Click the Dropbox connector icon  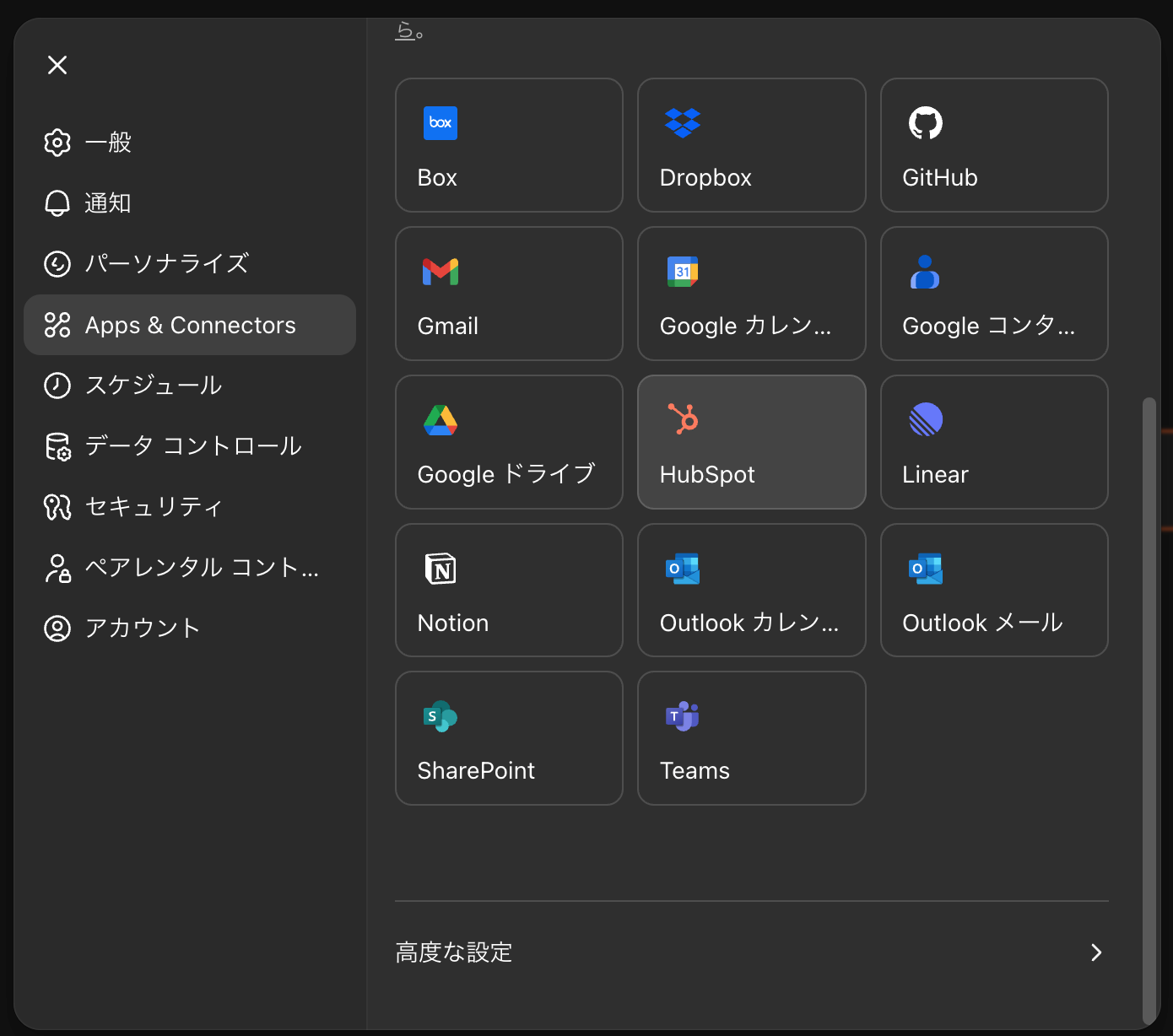point(750,145)
